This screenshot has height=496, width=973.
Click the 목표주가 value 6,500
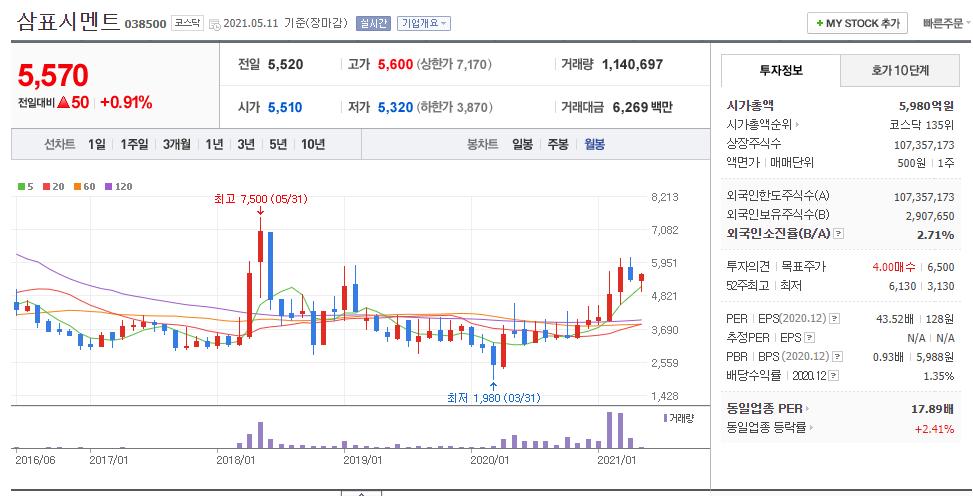(x=941, y=267)
